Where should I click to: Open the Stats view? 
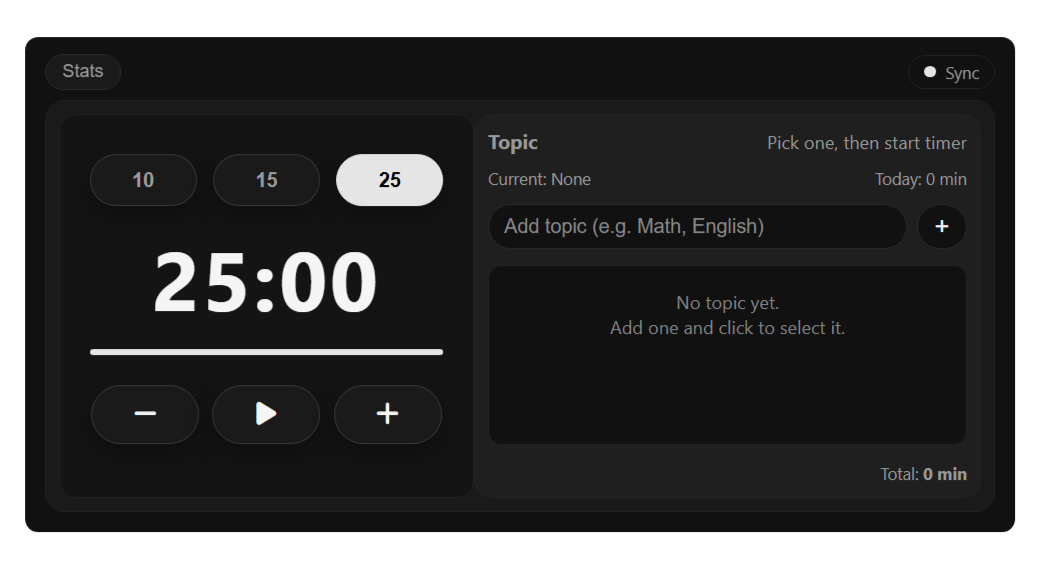(83, 71)
